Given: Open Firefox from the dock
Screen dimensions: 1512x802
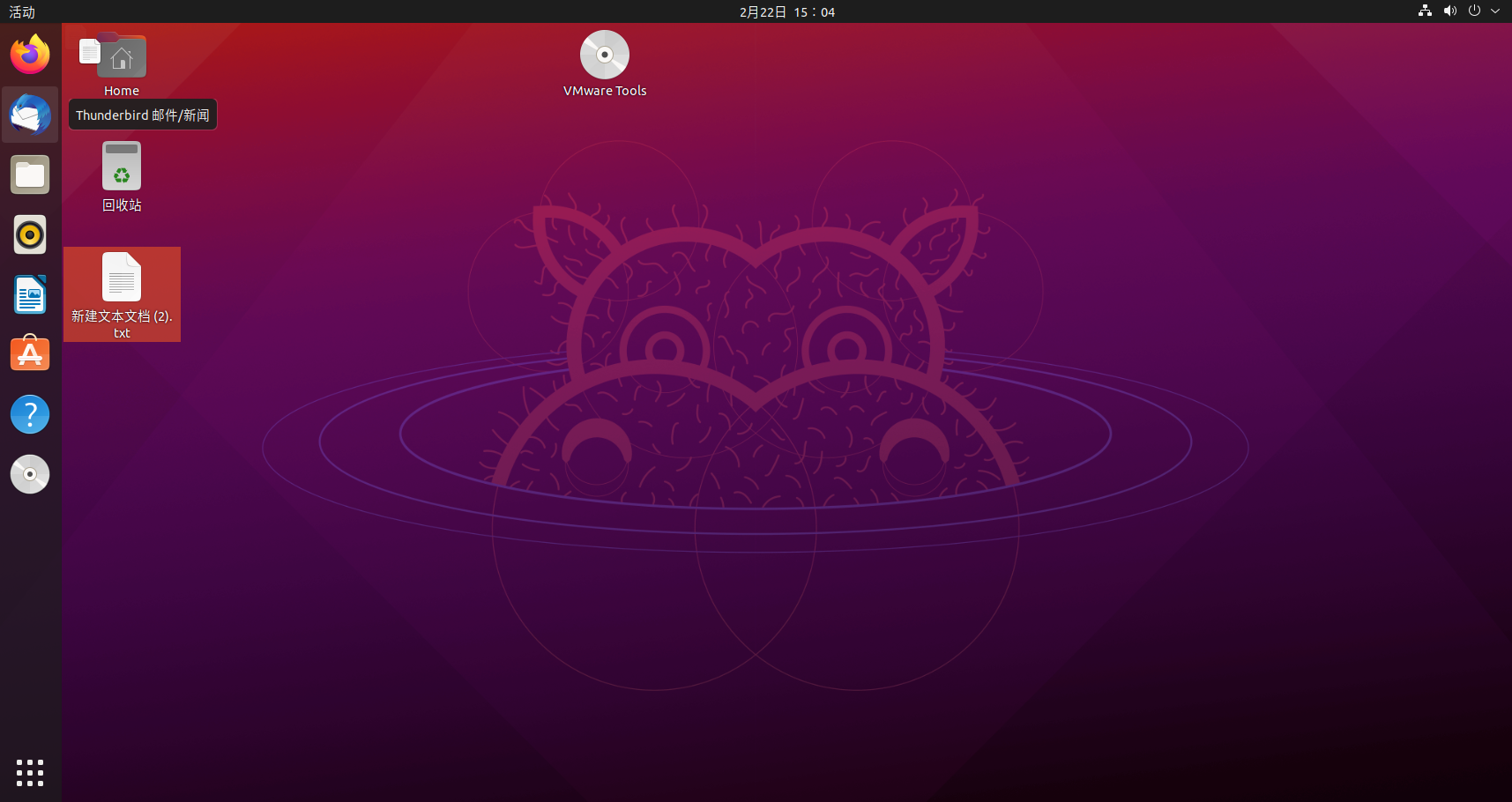Looking at the screenshot, I should pyautogui.click(x=30, y=55).
